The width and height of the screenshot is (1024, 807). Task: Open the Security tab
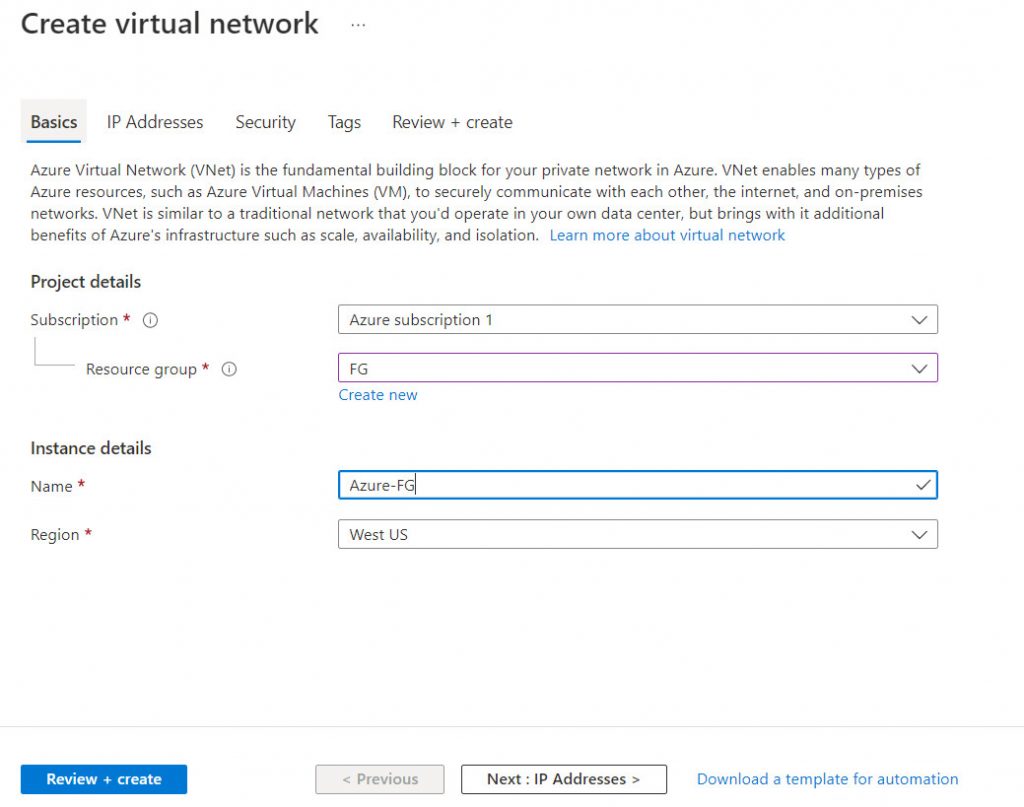coord(265,122)
